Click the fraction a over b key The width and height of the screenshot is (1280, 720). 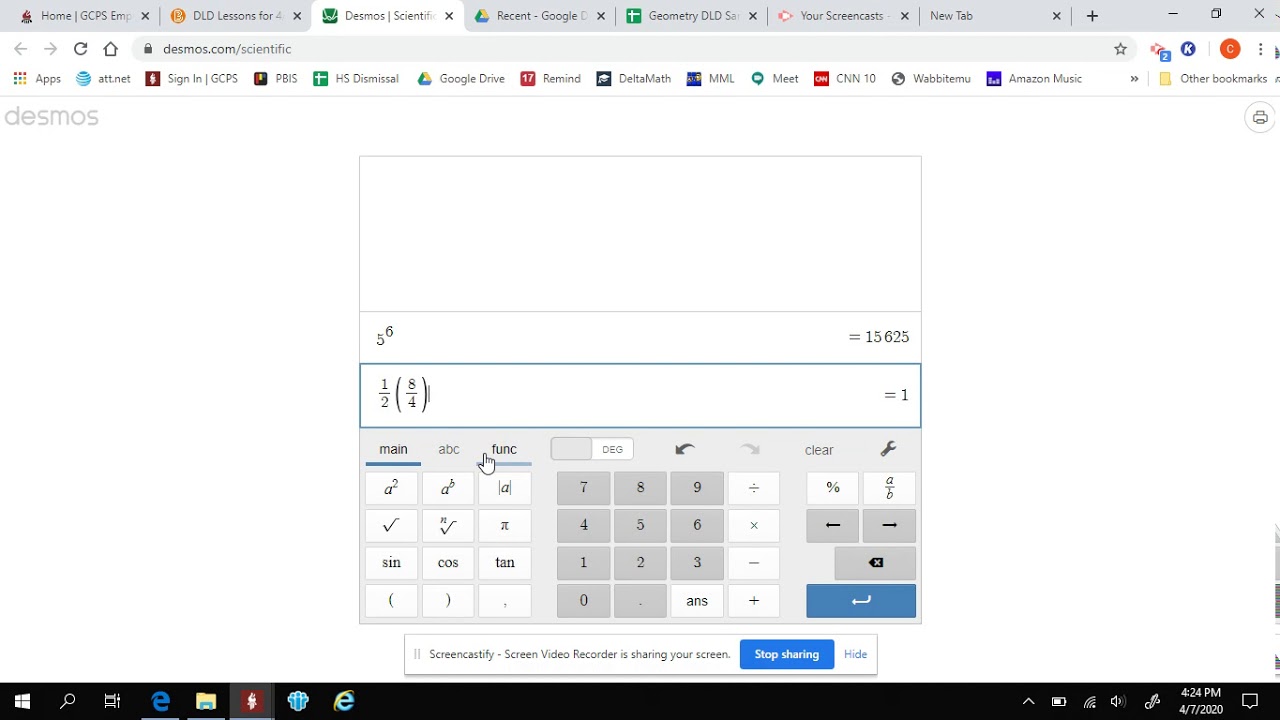tap(889, 488)
